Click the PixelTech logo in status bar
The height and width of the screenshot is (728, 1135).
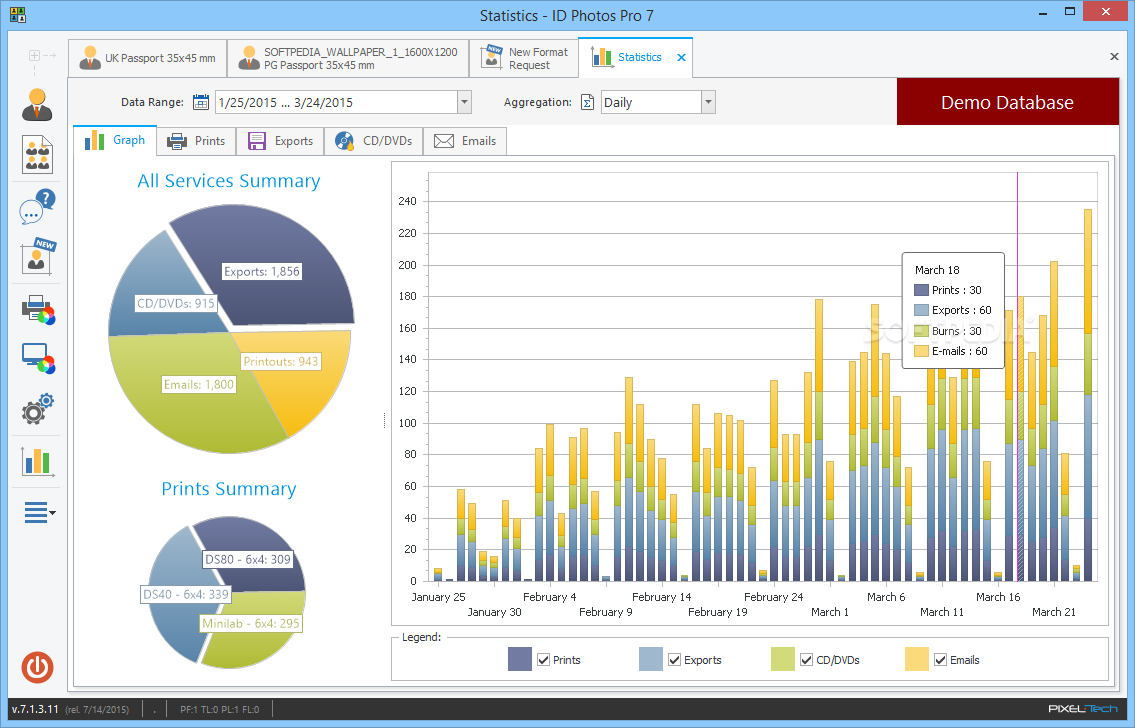coord(1083,708)
